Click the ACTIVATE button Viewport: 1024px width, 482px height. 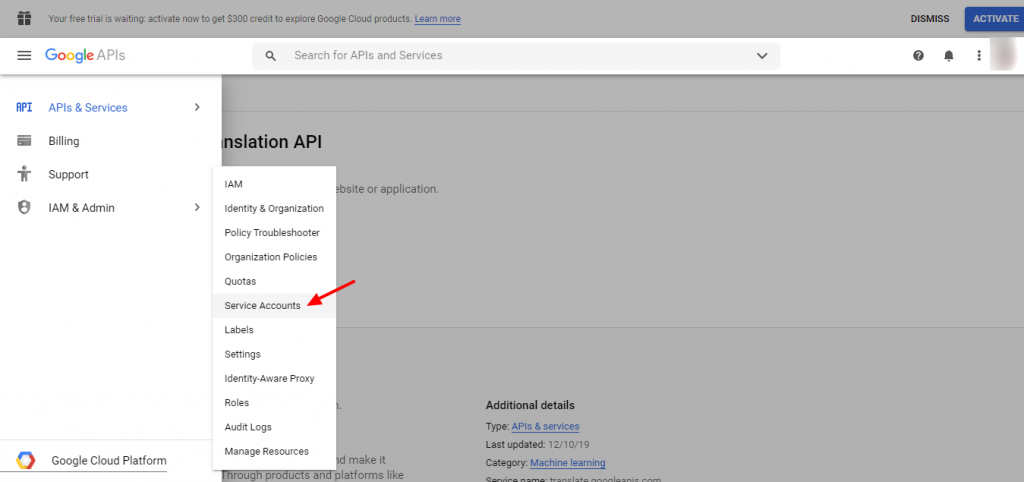click(995, 19)
